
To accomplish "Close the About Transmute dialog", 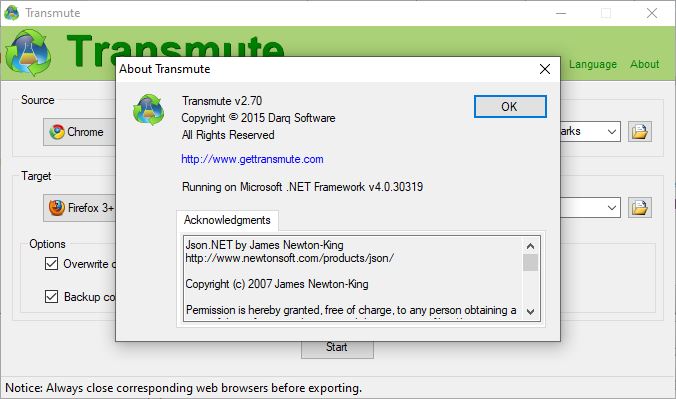I will tap(545, 69).
